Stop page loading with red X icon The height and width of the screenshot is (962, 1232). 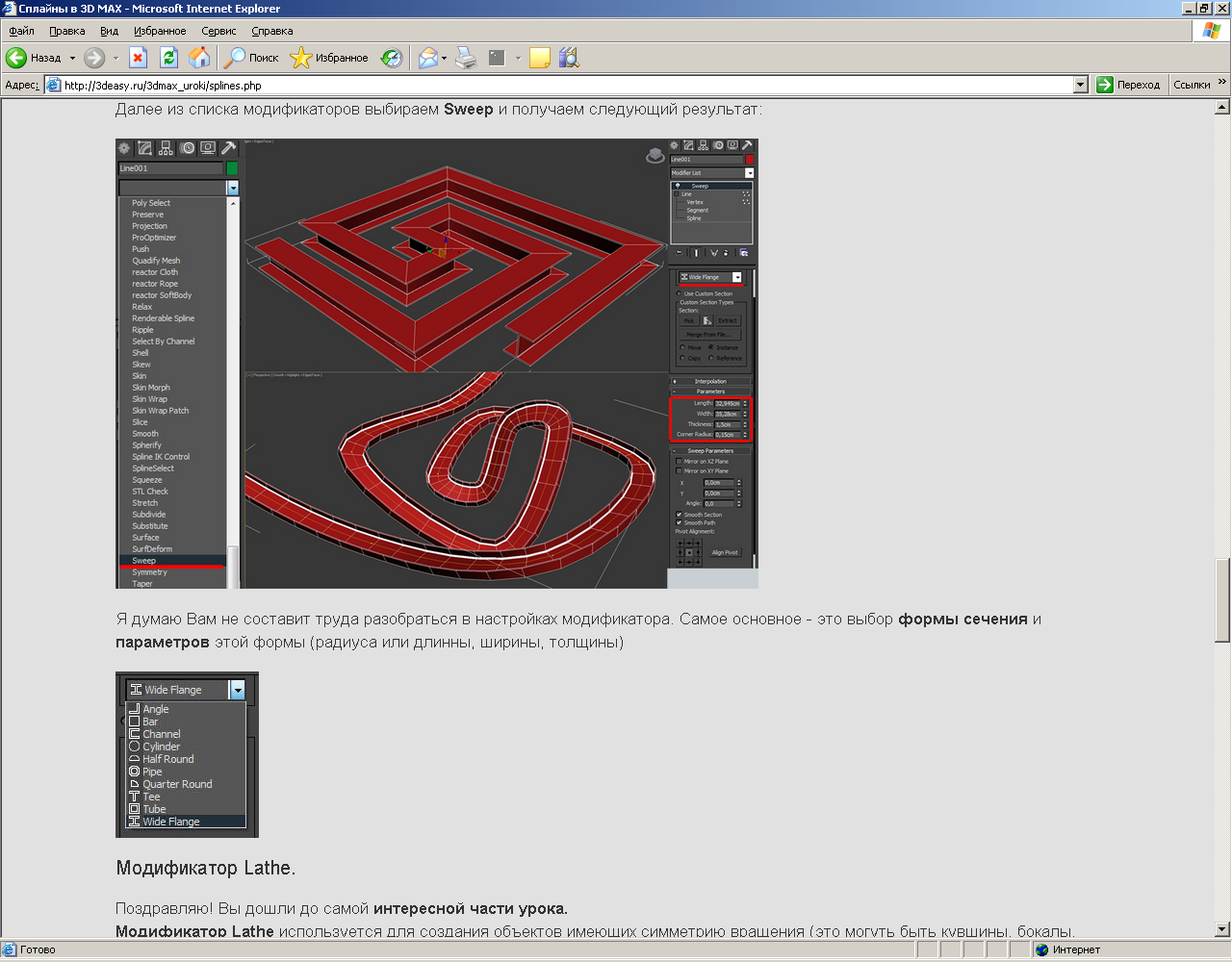pyautogui.click(x=138, y=58)
